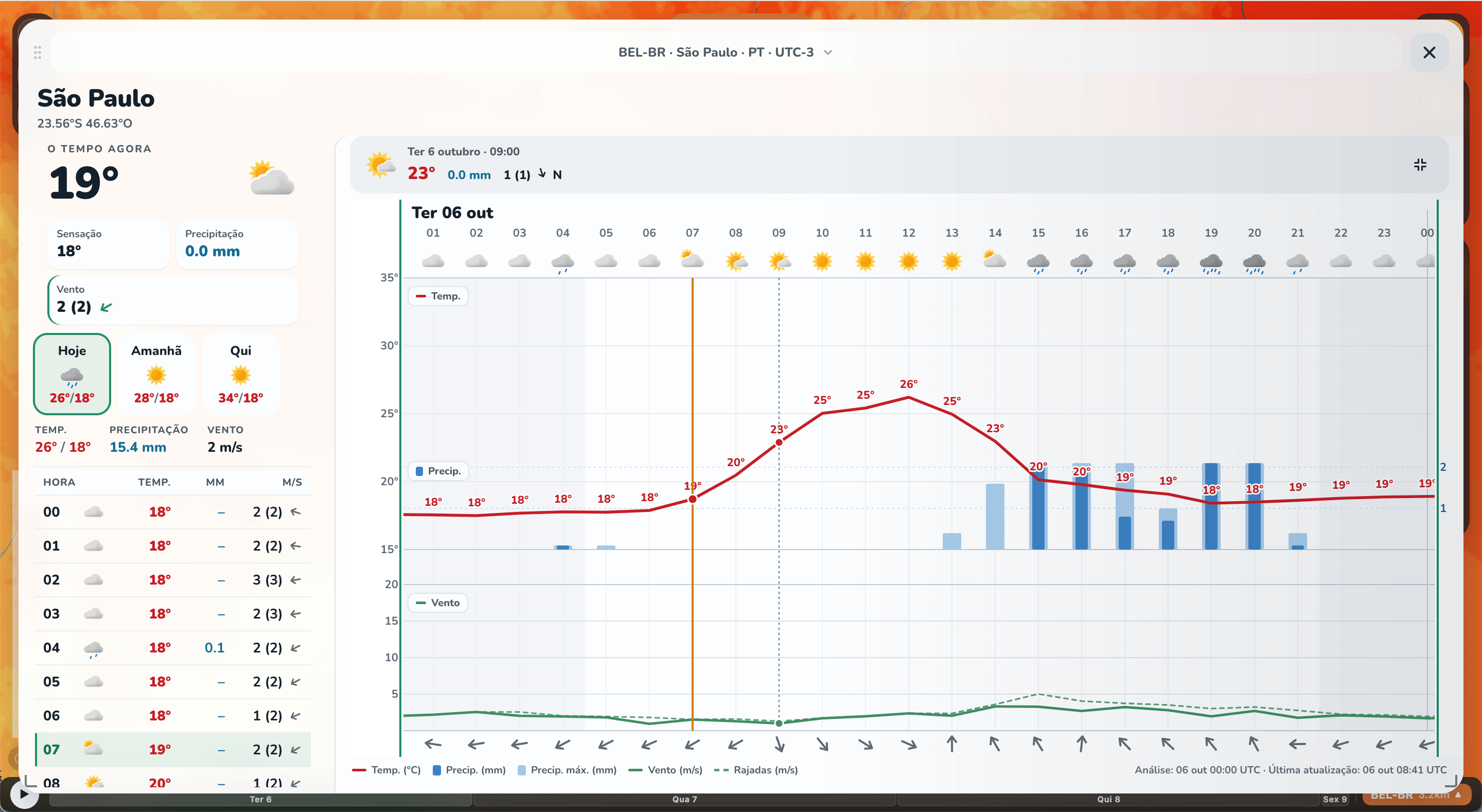The image size is (1482, 812).
Task: Toggle the Precip. series legend chip
Action: tap(438, 471)
